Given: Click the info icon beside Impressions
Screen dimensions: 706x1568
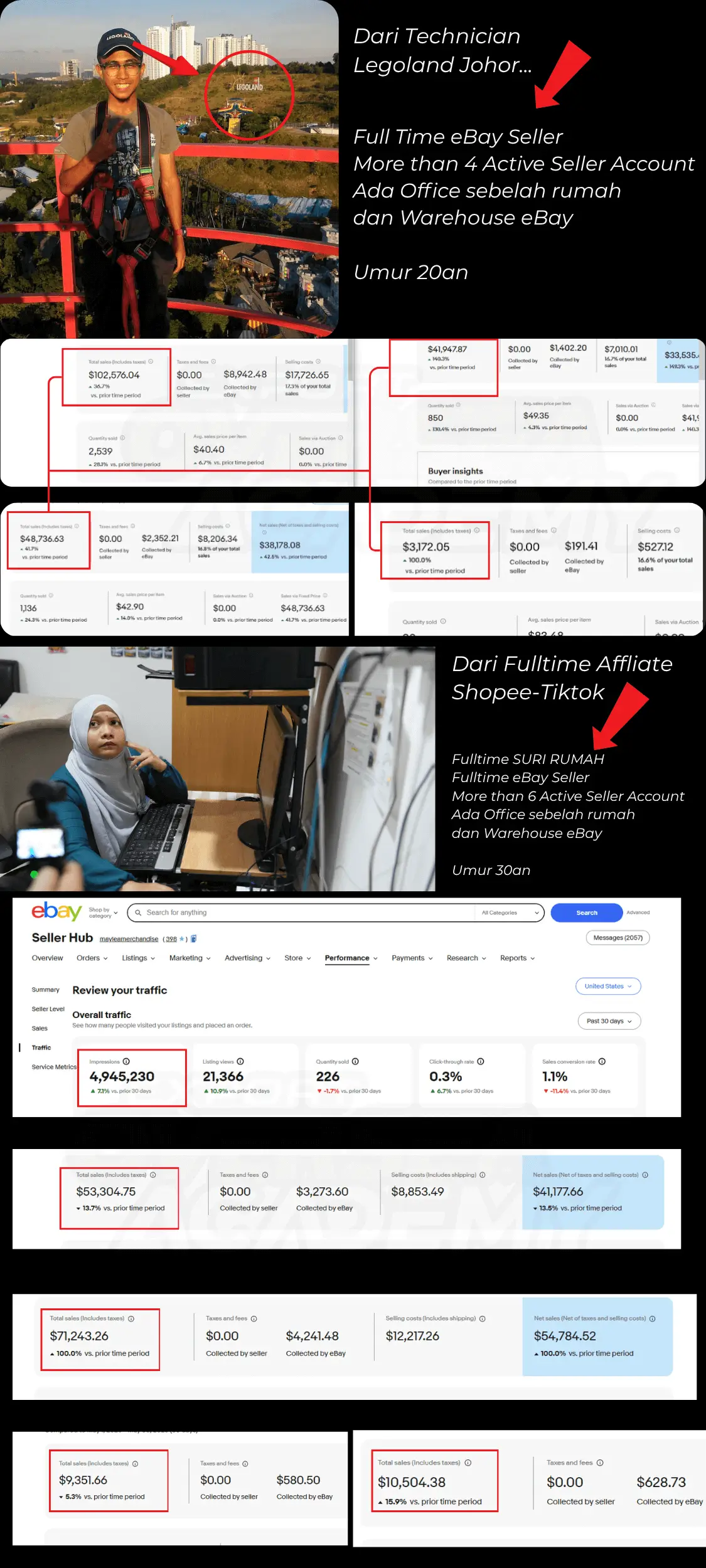Looking at the screenshot, I should point(126,1061).
